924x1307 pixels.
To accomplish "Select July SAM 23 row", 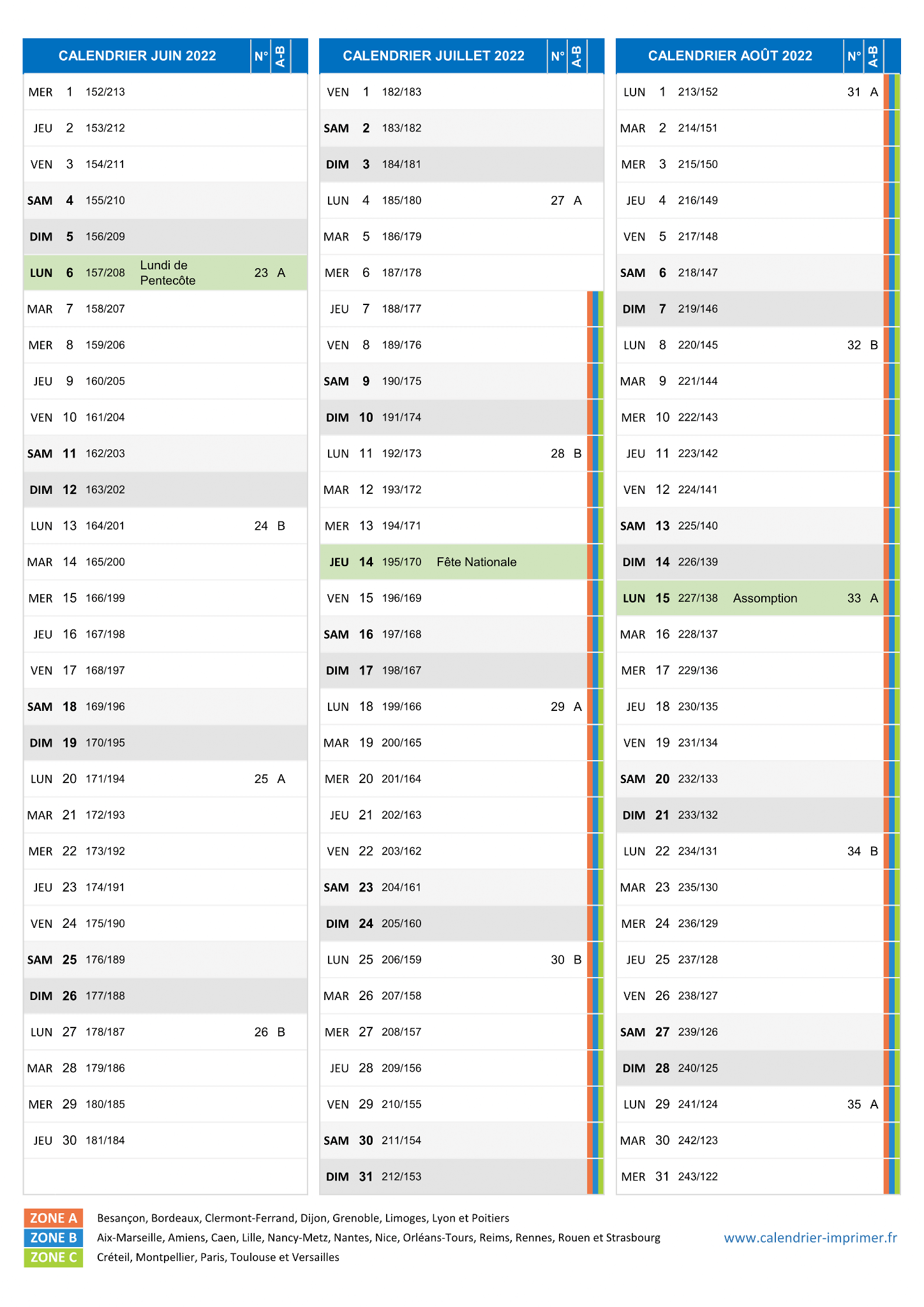I will (461, 888).
